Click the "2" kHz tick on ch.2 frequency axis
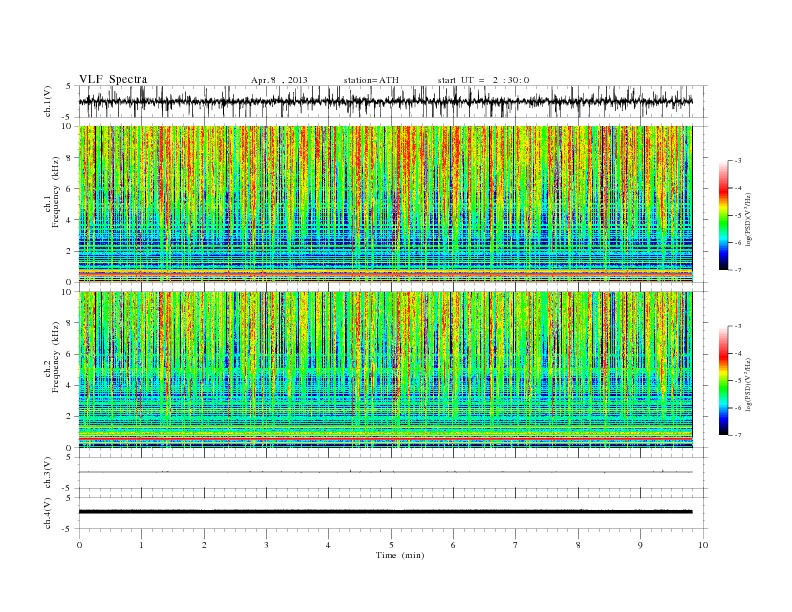This screenshot has width=792, height=612. (69, 417)
